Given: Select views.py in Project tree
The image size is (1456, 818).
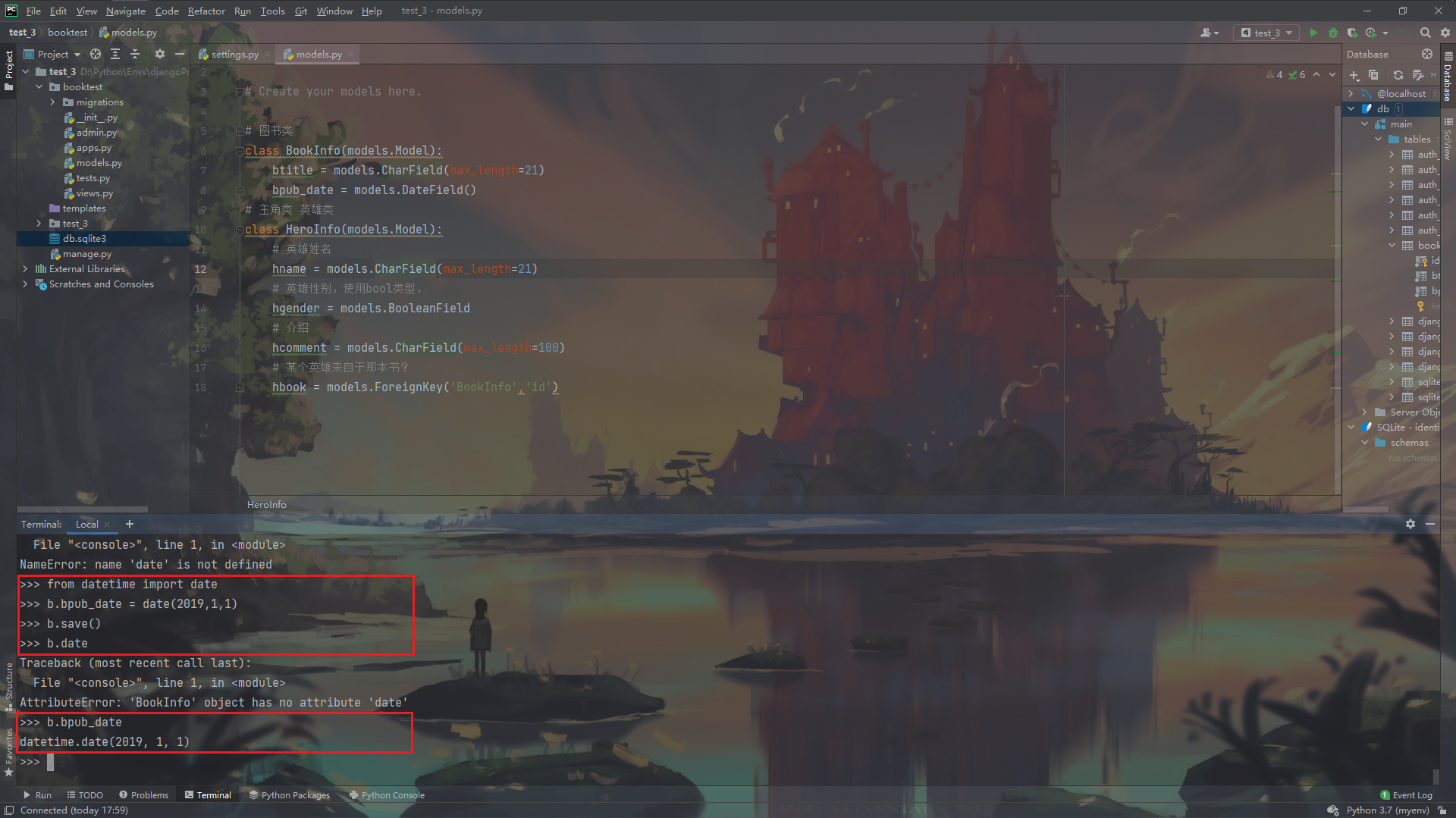Looking at the screenshot, I should click(94, 193).
